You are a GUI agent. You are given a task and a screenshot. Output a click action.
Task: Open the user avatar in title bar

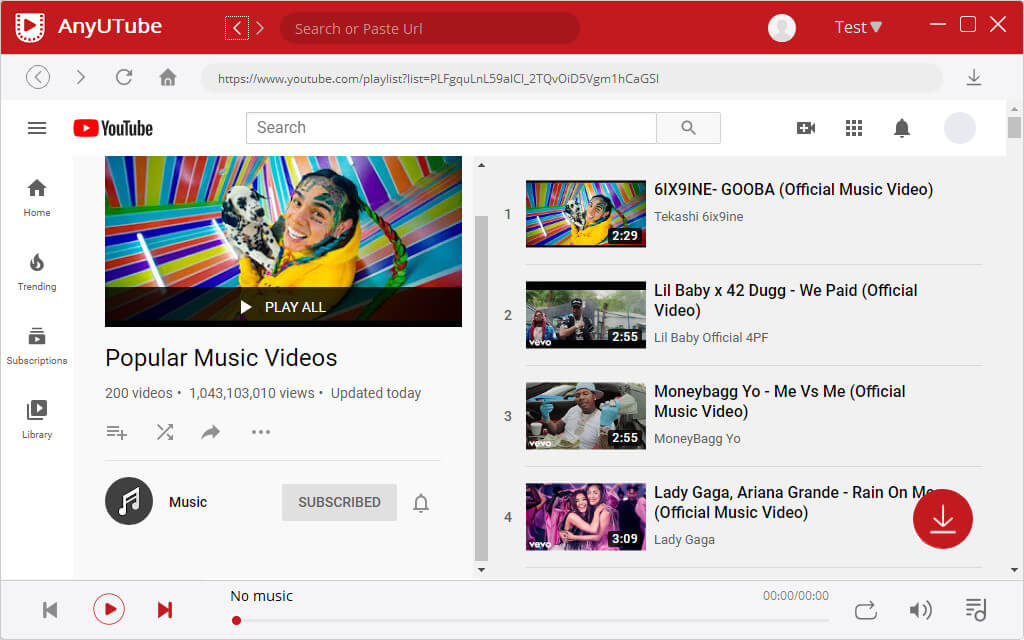point(781,27)
